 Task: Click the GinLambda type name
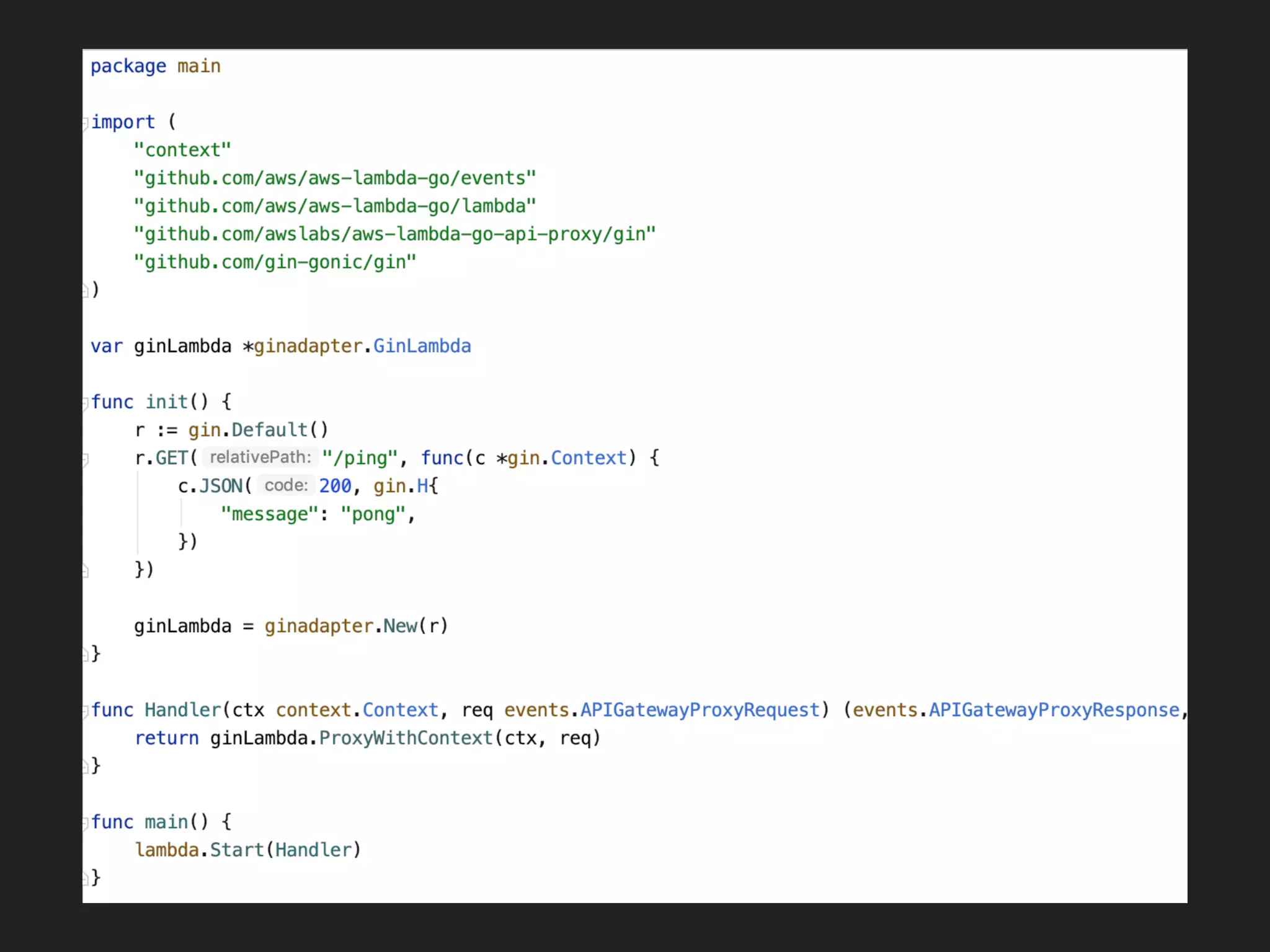coord(422,346)
